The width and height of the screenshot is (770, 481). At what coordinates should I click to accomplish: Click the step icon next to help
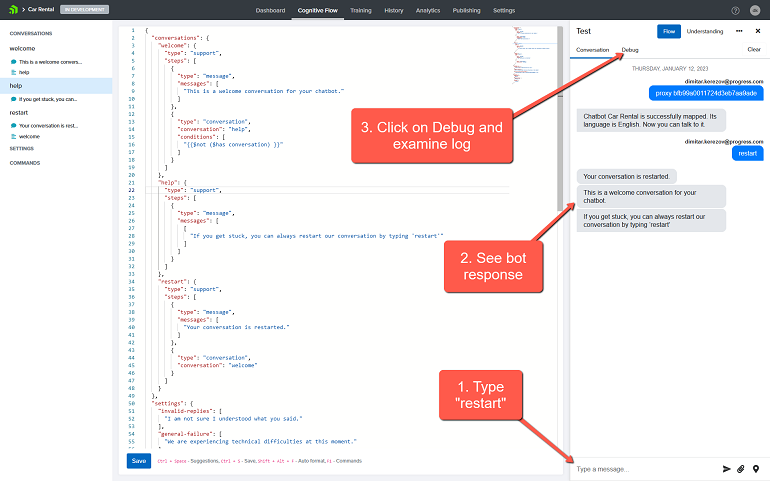coord(13,72)
